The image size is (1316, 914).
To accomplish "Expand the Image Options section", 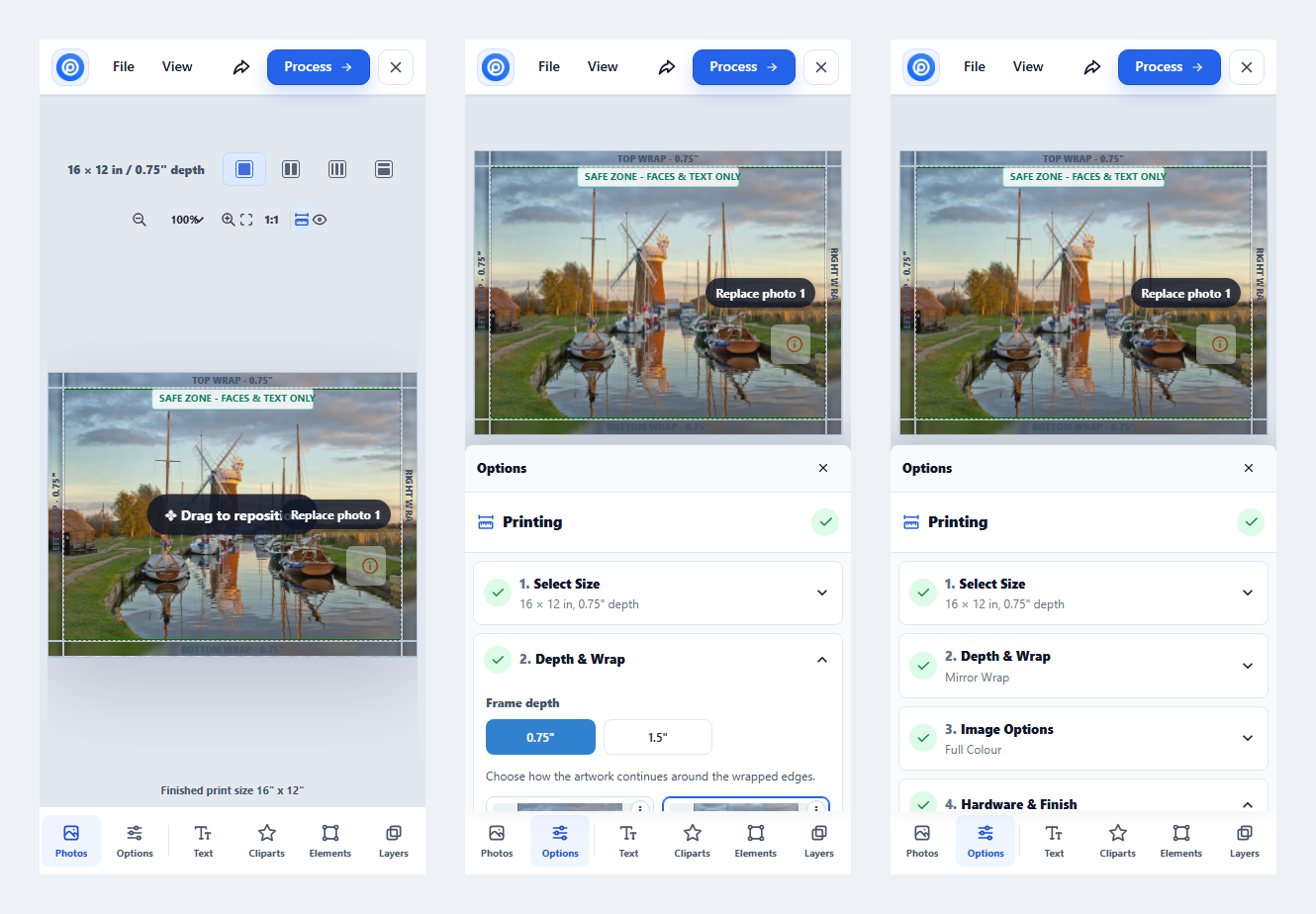I will [x=1083, y=738].
